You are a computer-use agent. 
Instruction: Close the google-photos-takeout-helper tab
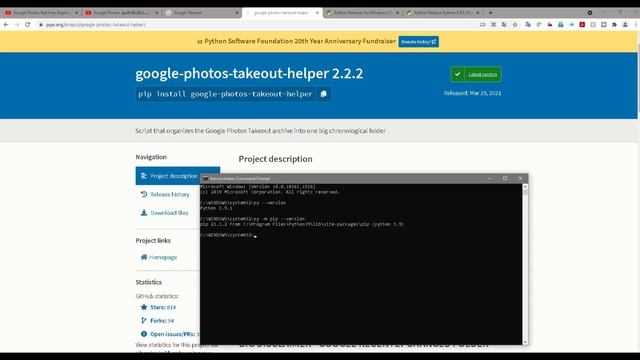[x=317, y=13]
